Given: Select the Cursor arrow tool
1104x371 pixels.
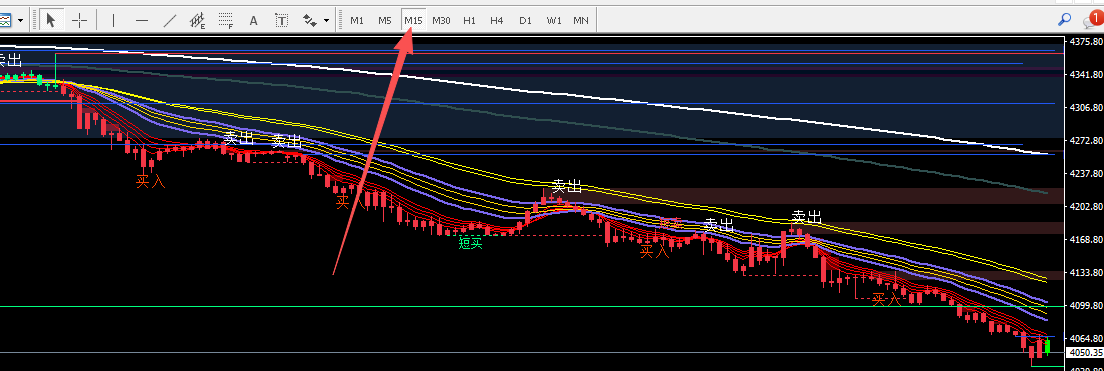Looking at the screenshot, I should [51, 20].
